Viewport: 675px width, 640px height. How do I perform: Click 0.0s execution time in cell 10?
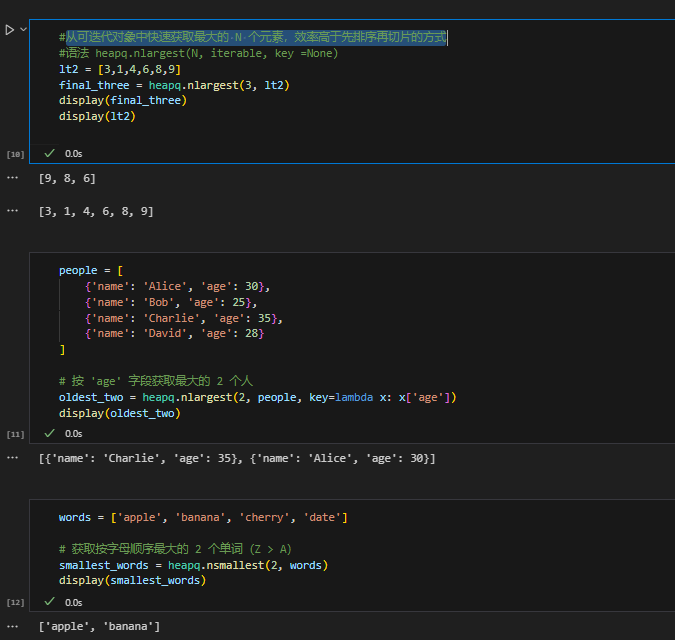coord(74,154)
